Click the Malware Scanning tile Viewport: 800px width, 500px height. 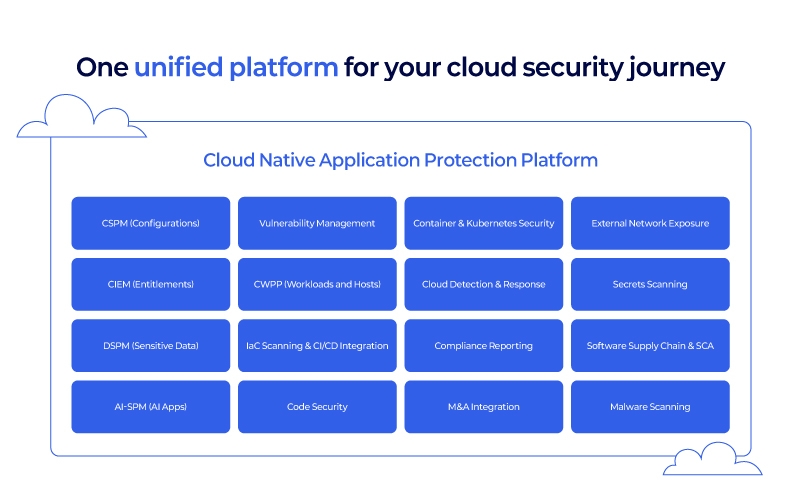point(650,407)
